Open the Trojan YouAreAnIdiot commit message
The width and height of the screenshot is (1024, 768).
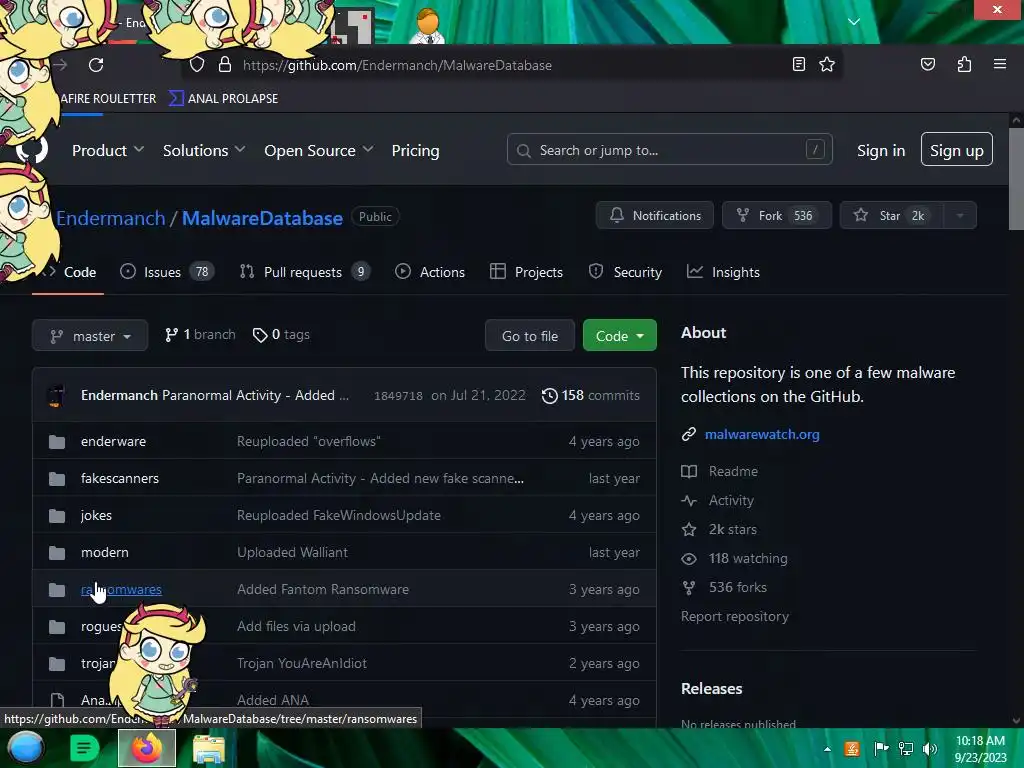(x=302, y=663)
